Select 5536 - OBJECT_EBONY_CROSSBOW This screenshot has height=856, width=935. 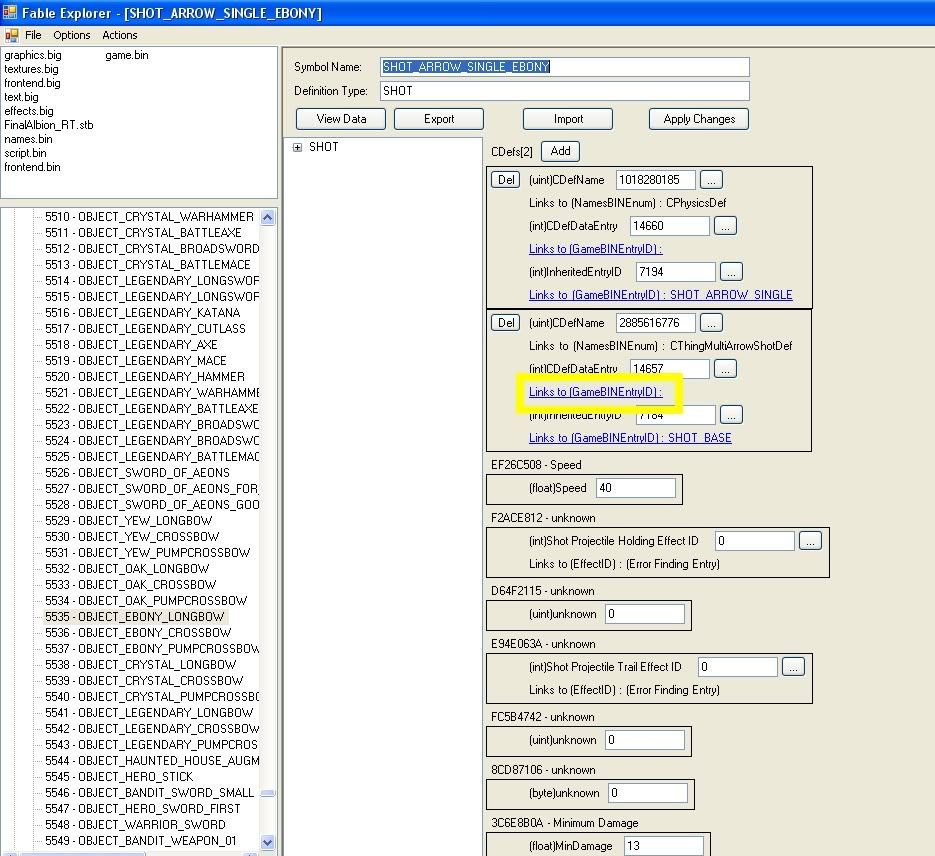(138, 632)
